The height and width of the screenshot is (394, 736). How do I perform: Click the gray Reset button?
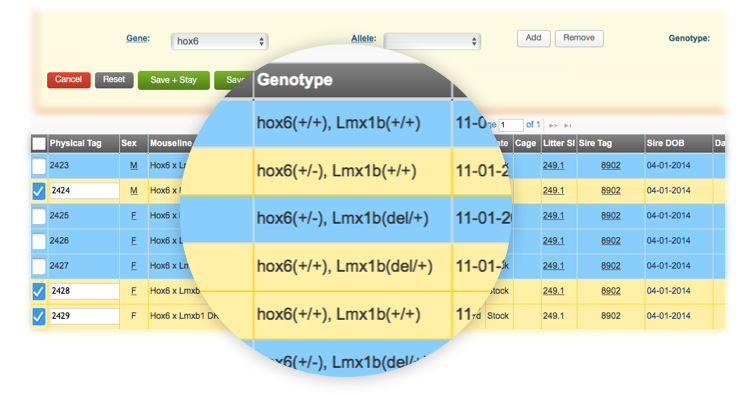pyautogui.click(x=114, y=80)
